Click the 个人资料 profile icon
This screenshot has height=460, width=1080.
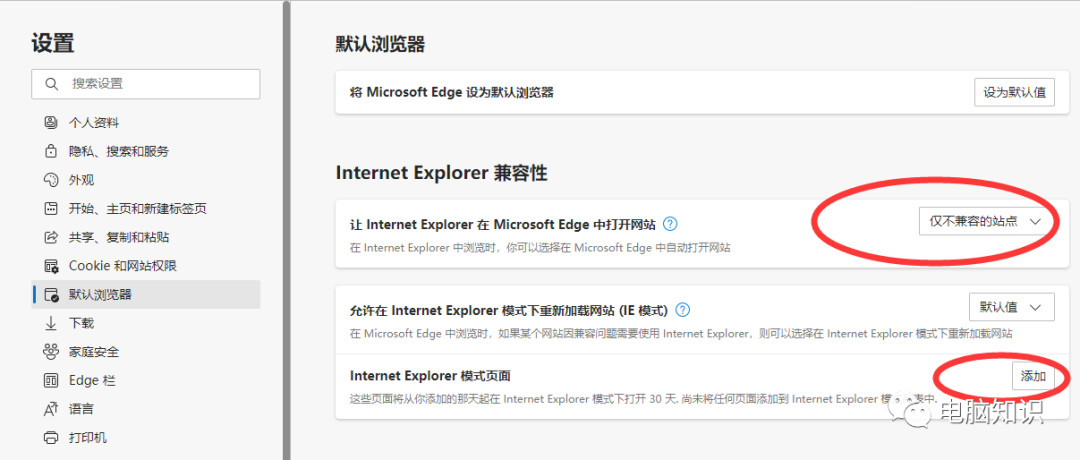point(50,123)
